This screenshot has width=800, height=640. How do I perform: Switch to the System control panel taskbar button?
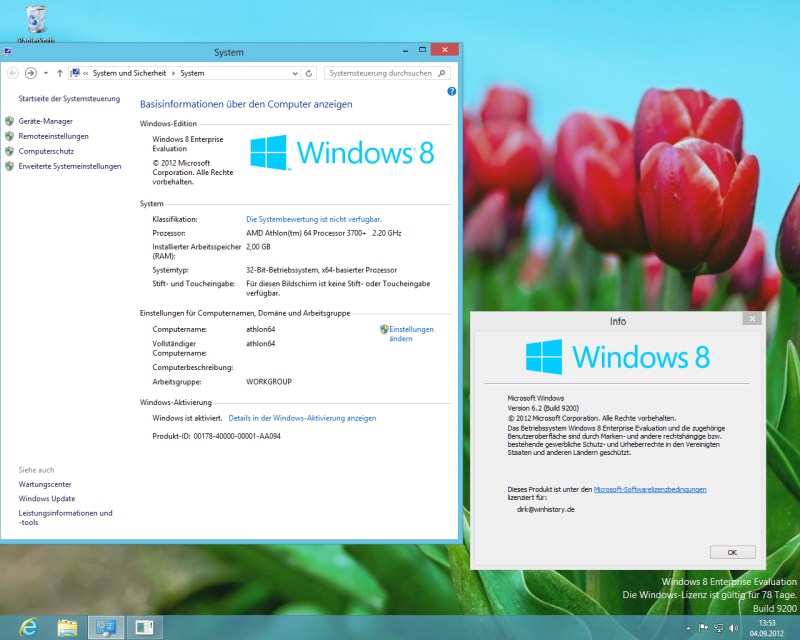click(106, 627)
